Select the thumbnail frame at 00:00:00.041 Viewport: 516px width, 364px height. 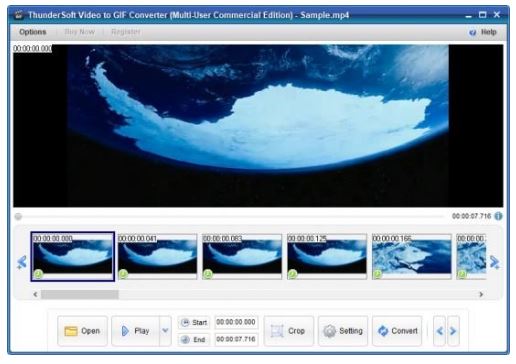(x=157, y=256)
